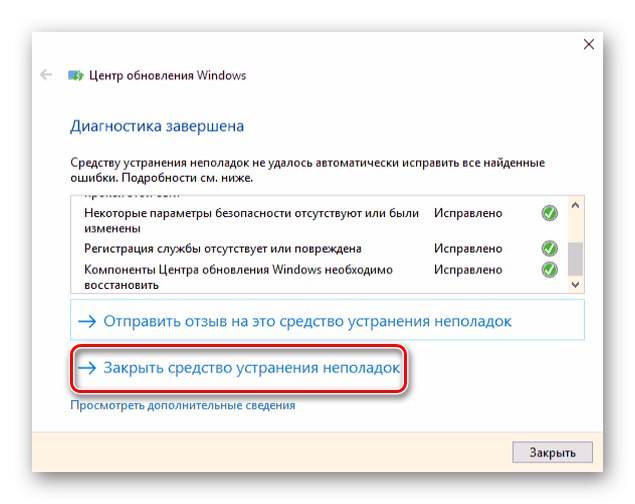Click the "Центр обновления Windows" title text

tap(167, 76)
